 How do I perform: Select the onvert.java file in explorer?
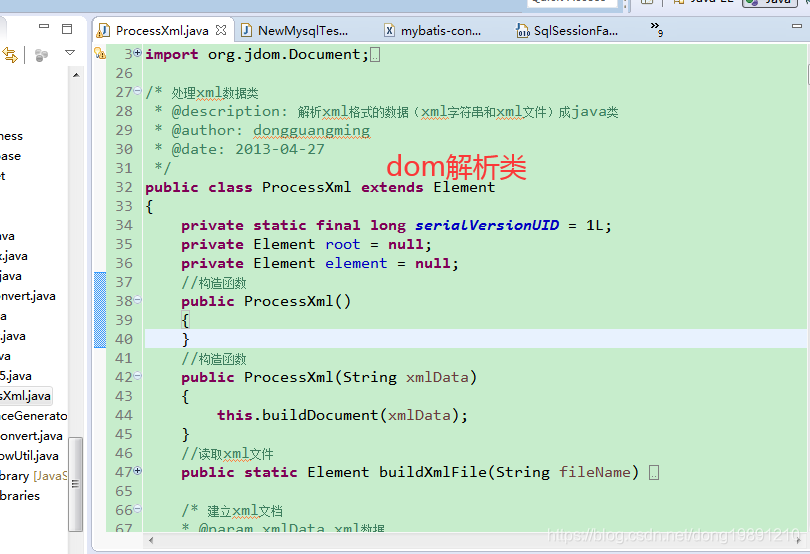[32, 436]
